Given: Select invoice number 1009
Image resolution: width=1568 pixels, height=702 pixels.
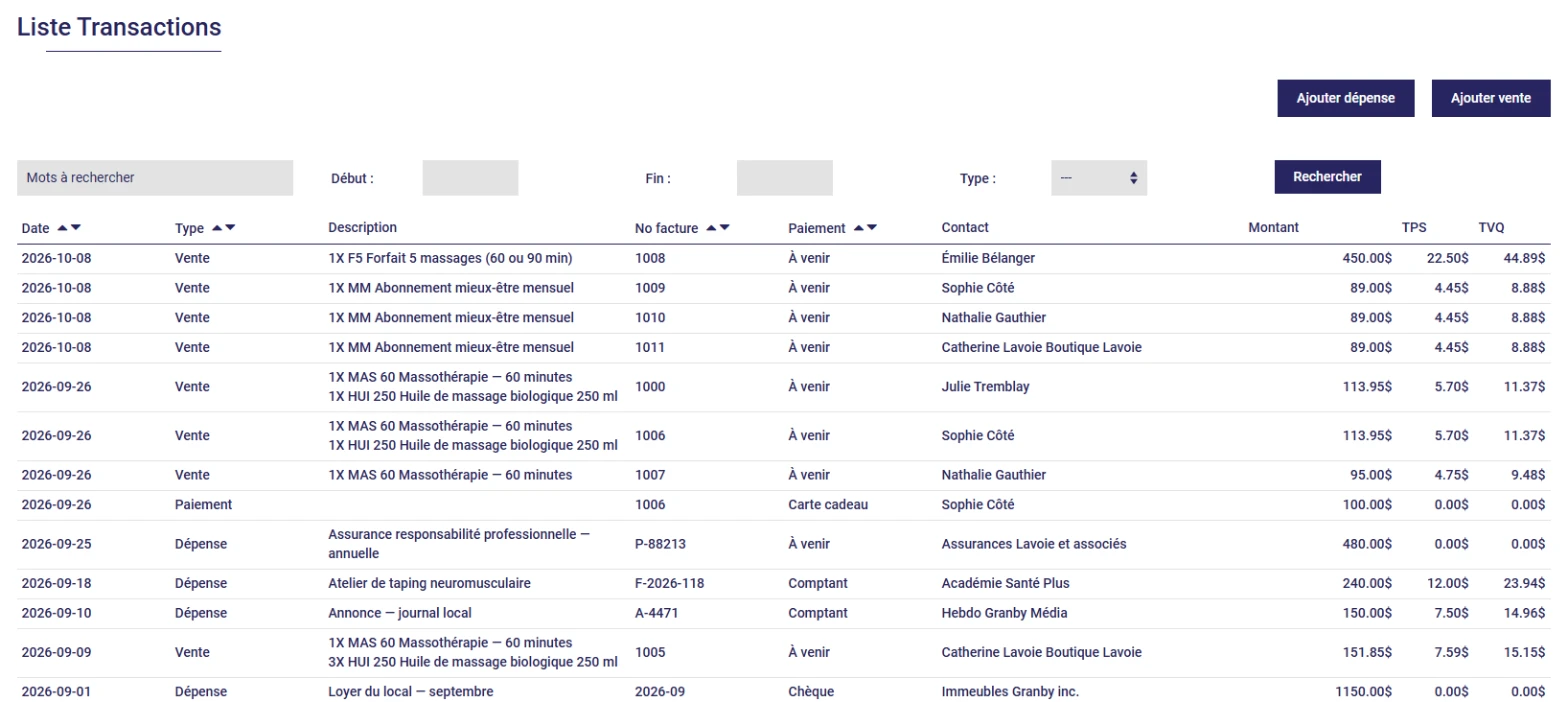Looking at the screenshot, I should (650, 288).
